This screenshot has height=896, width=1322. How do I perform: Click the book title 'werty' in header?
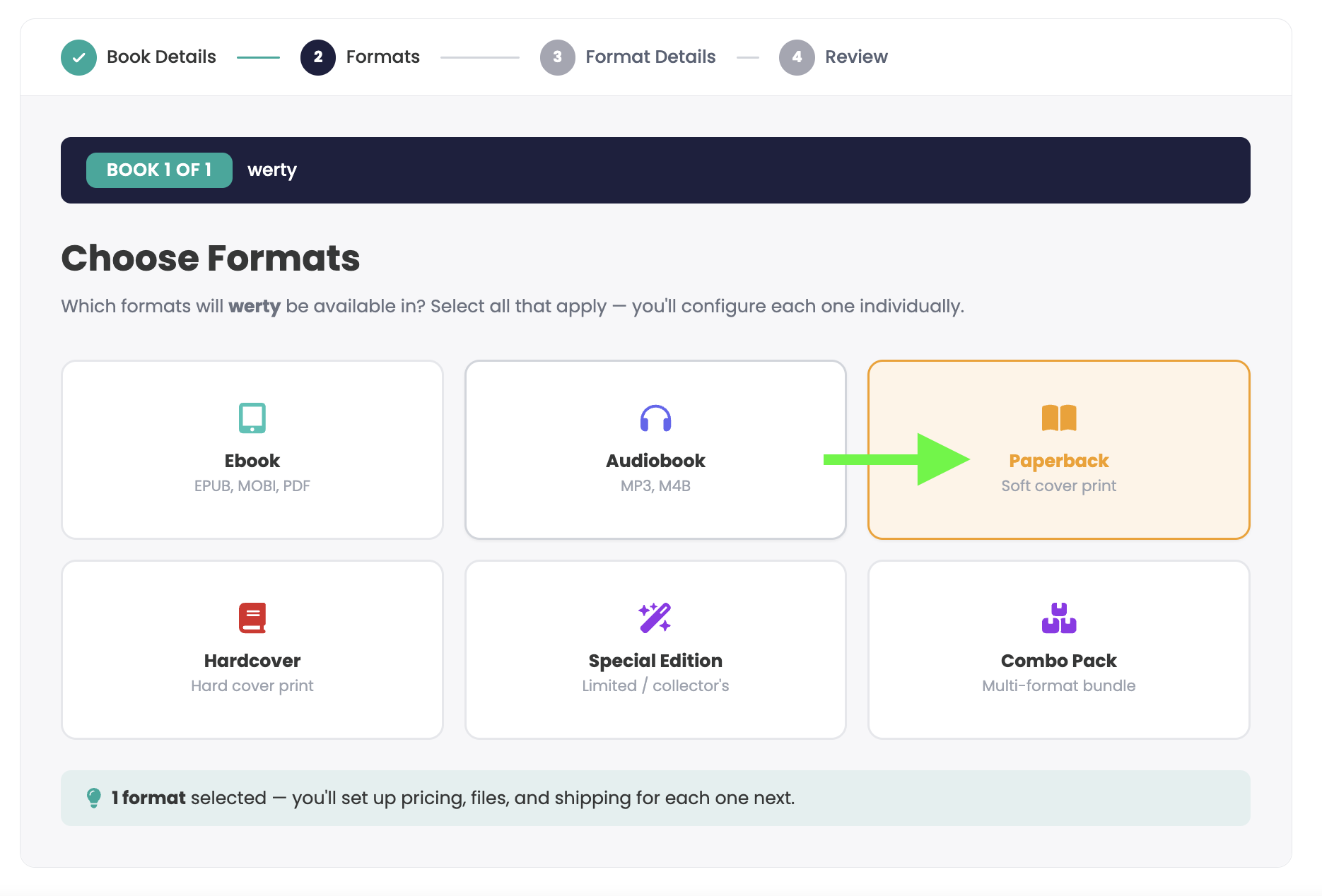coord(272,170)
